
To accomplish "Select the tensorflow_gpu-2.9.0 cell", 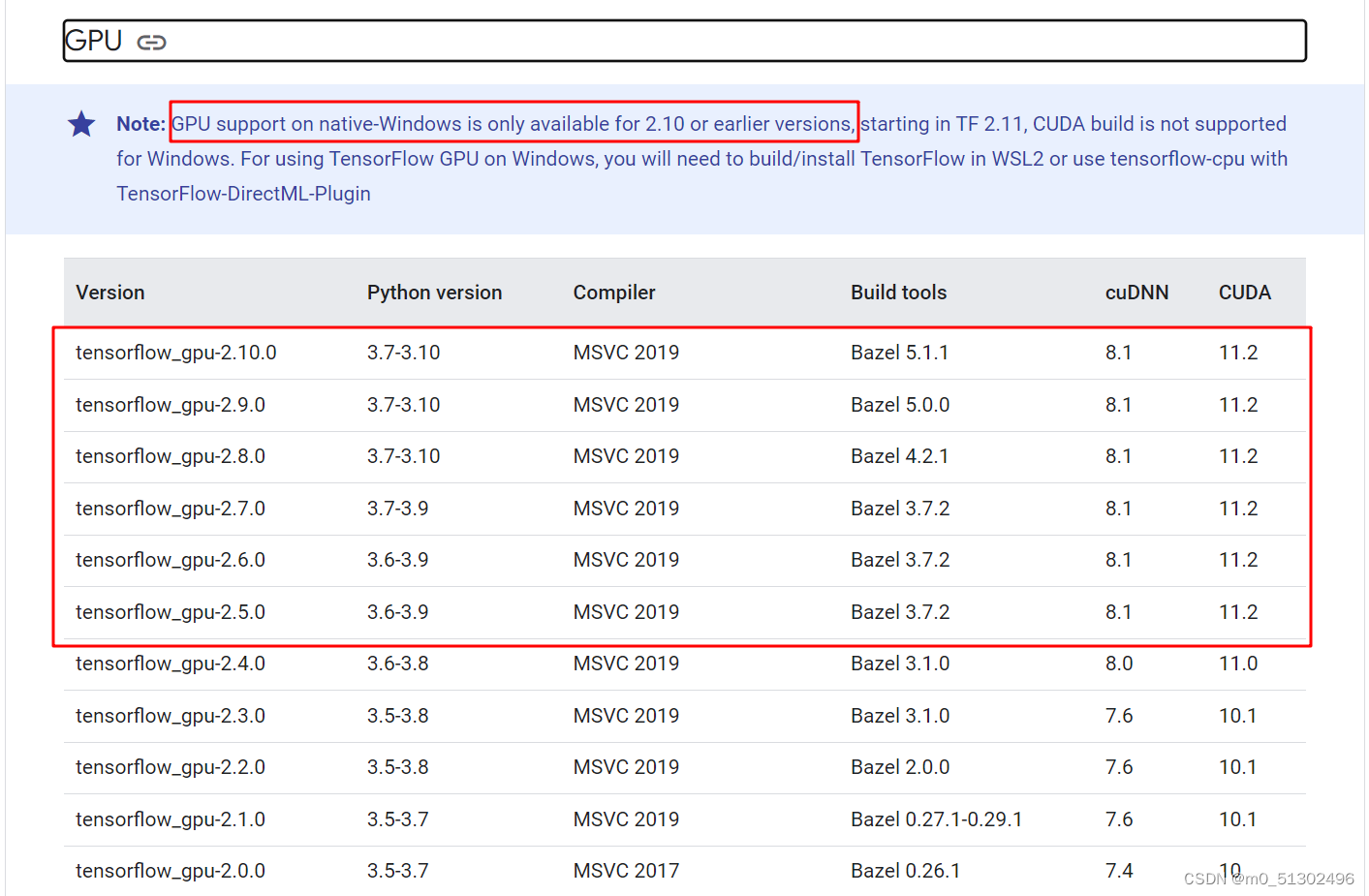I will (171, 405).
